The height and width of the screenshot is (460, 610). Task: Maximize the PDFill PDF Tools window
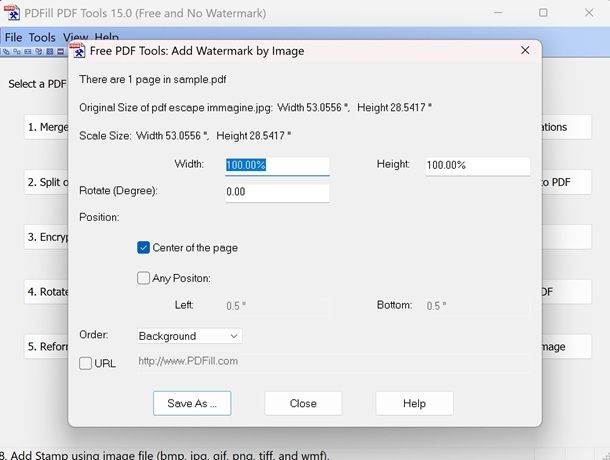pos(543,12)
